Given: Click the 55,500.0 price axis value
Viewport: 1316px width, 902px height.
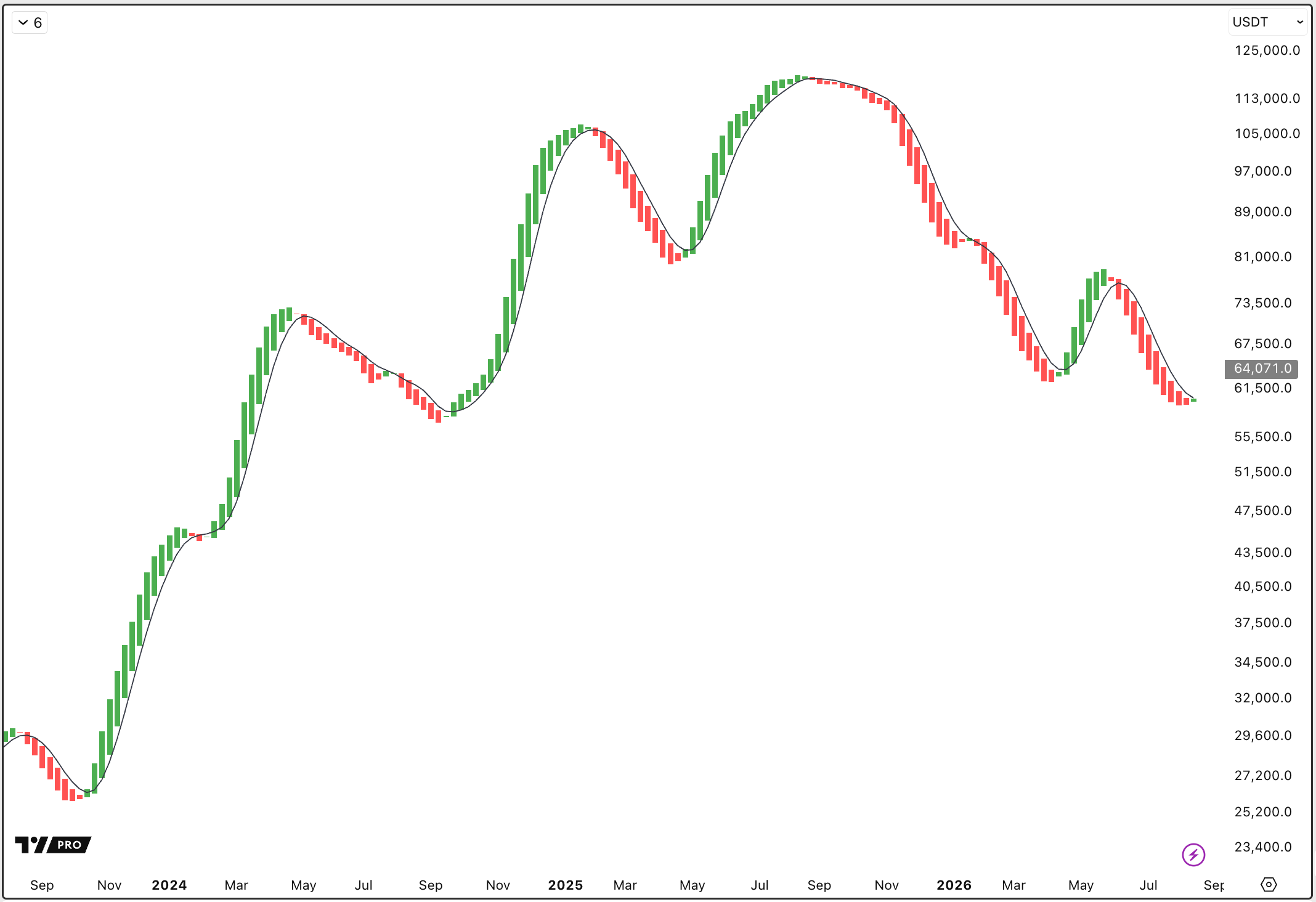Looking at the screenshot, I should [x=1263, y=437].
